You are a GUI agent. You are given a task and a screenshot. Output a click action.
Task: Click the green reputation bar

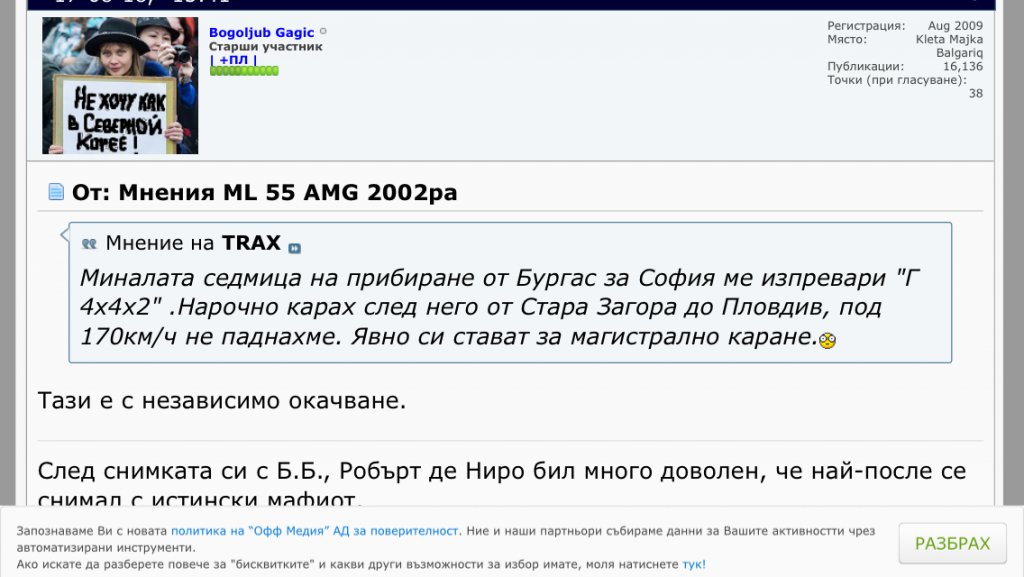click(244, 71)
